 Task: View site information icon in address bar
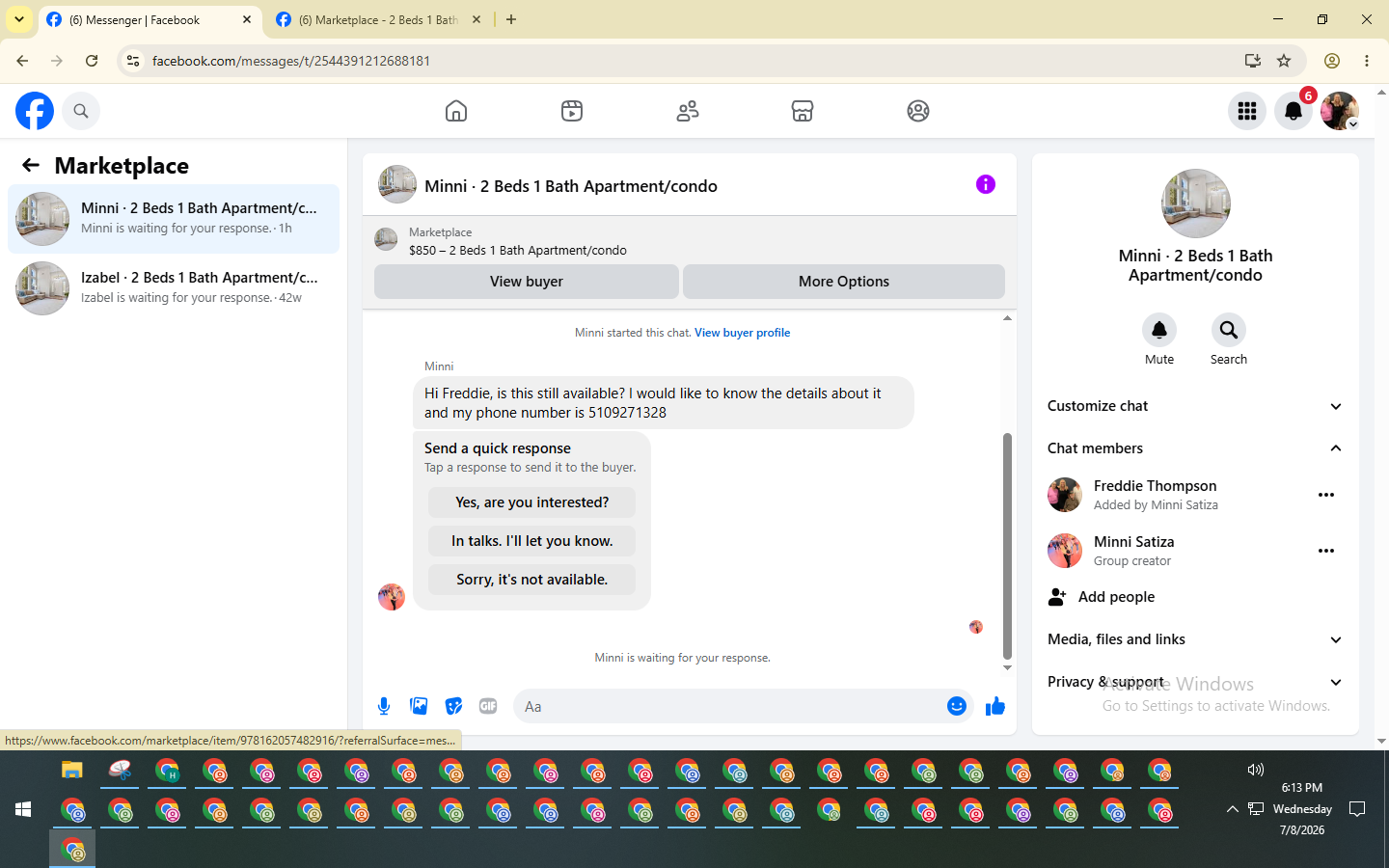click(133, 61)
